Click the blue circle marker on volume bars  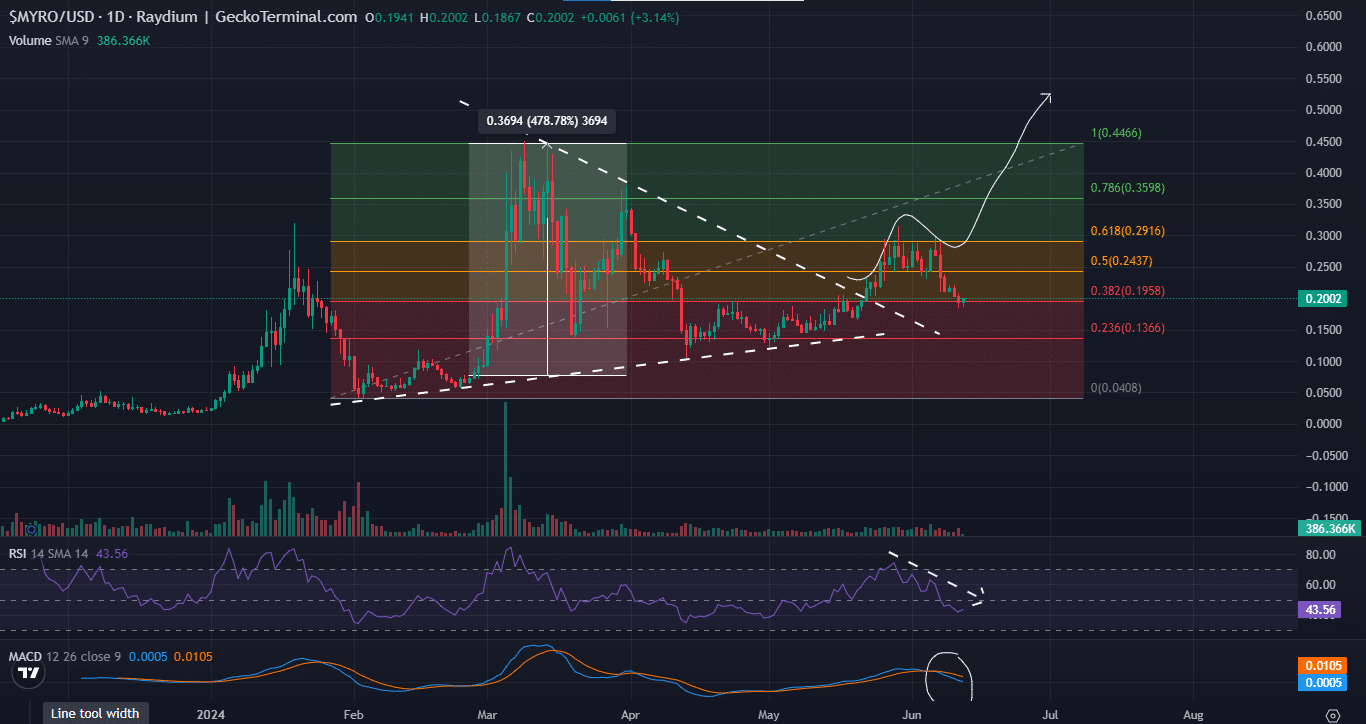pyautogui.click(x=30, y=529)
